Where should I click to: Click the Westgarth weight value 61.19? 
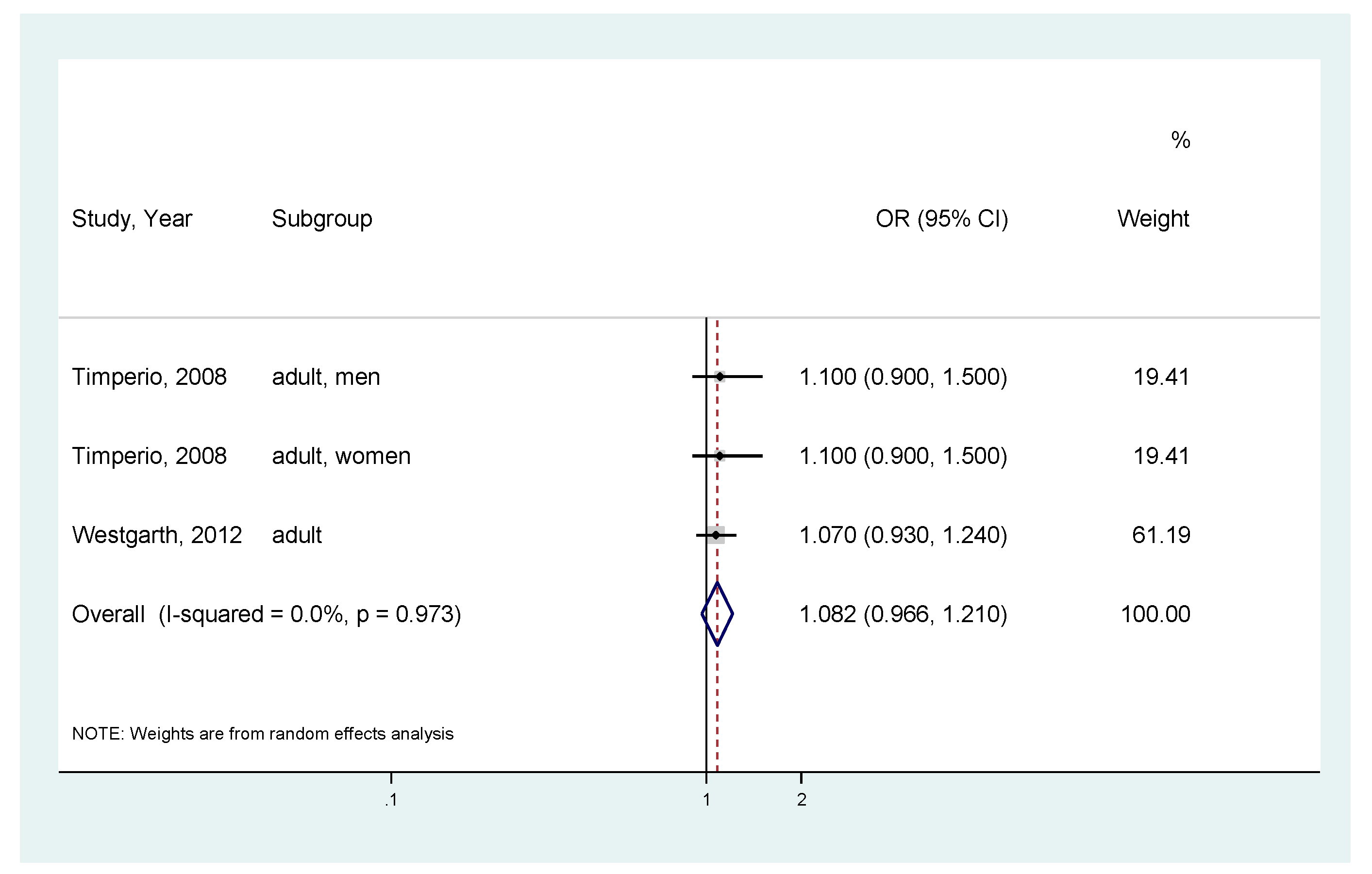tap(1161, 535)
